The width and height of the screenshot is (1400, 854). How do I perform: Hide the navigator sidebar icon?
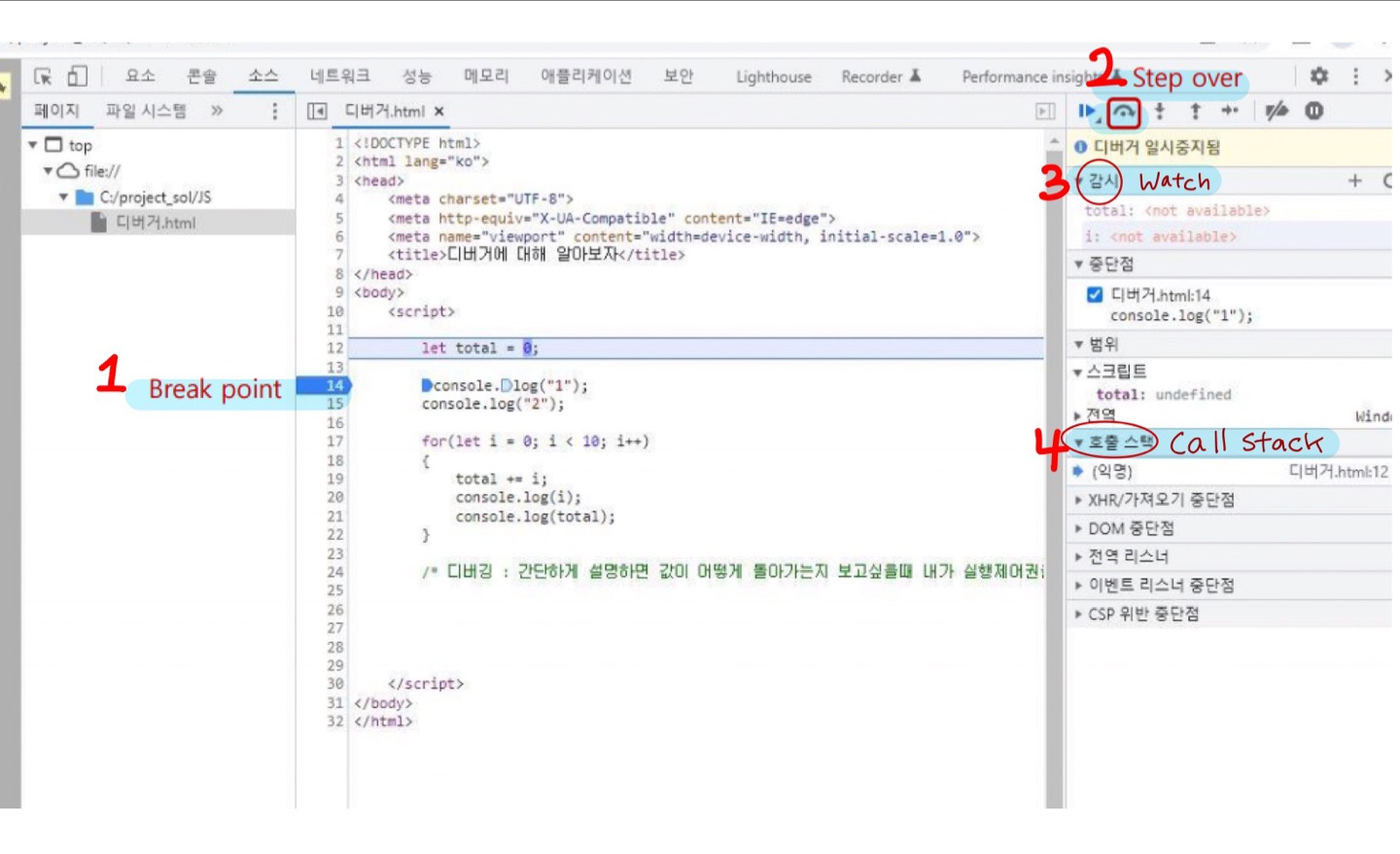(317, 111)
